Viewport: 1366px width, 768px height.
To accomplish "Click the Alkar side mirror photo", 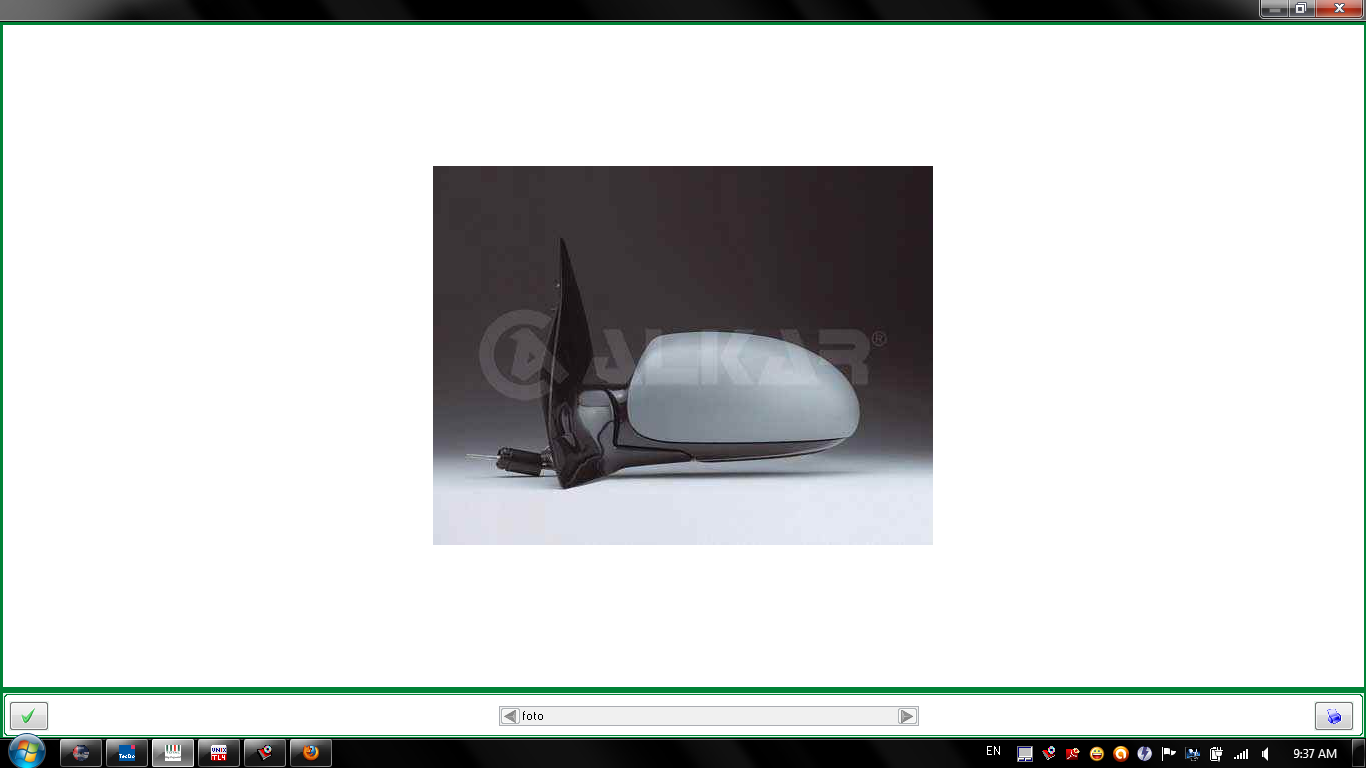I will pyautogui.click(x=682, y=355).
